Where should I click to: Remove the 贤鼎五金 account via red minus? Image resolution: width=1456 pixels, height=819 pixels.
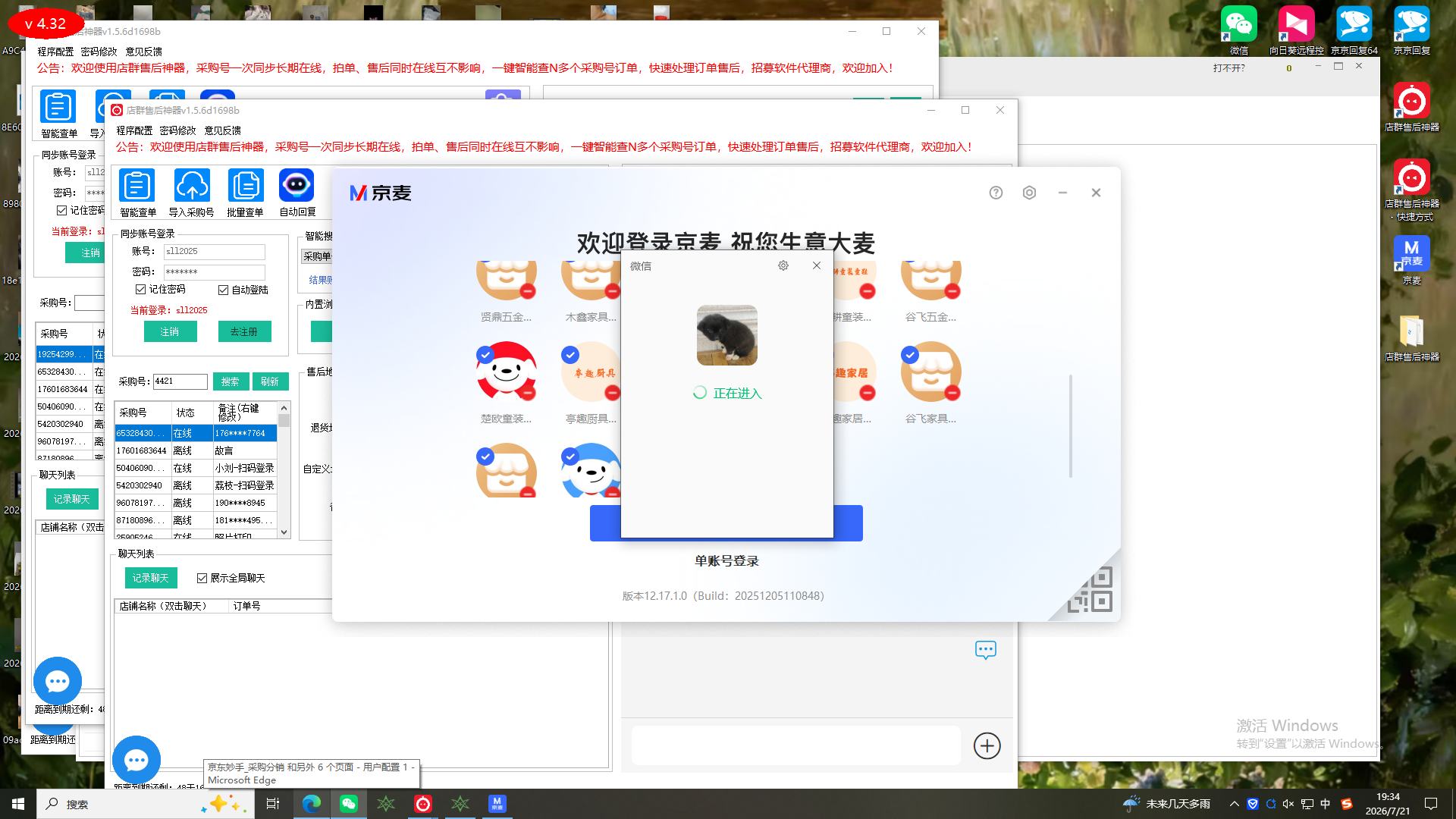tap(528, 291)
